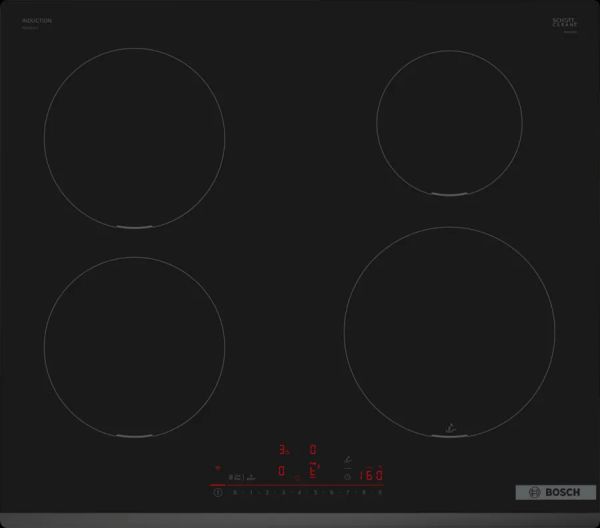Select the large bottom-right cooking zone
600x528 pixels.
tap(449, 330)
